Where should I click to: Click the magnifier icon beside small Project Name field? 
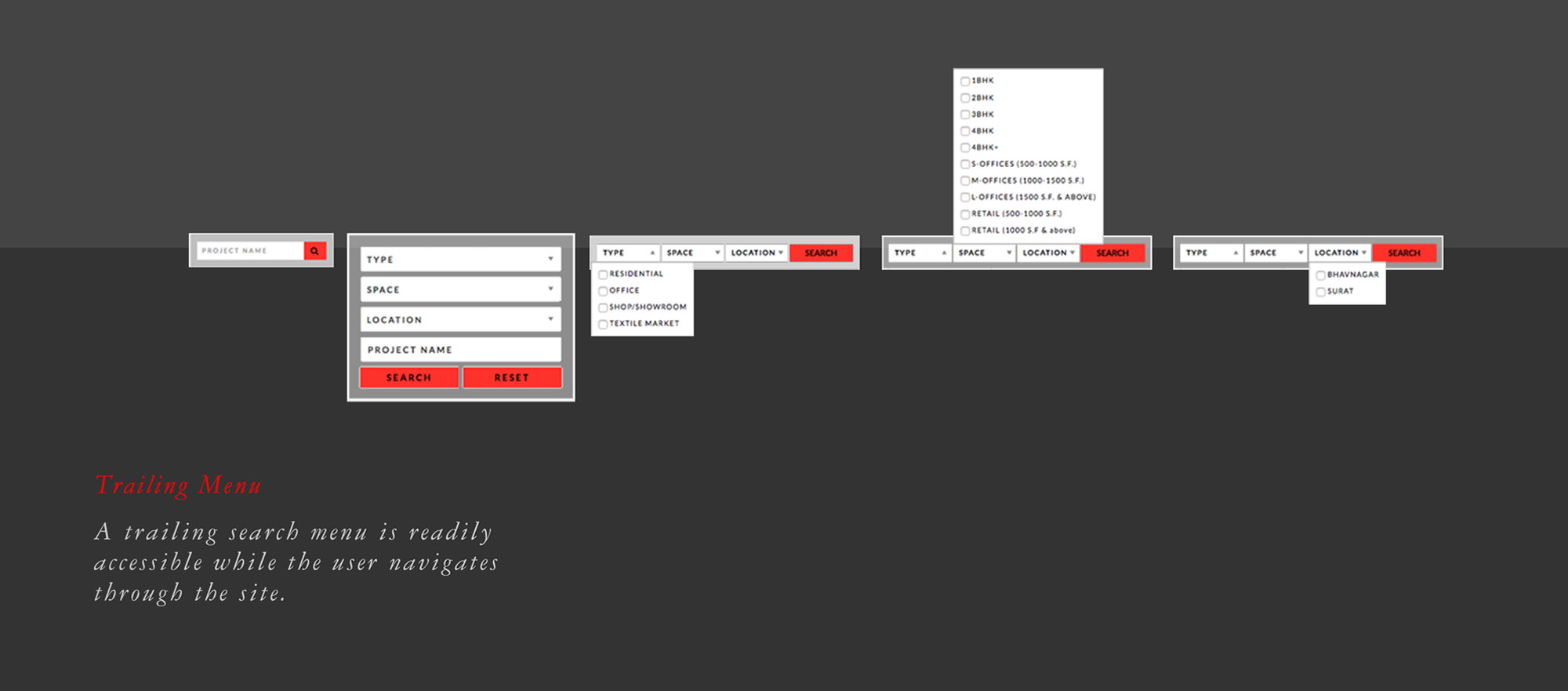coord(314,251)
